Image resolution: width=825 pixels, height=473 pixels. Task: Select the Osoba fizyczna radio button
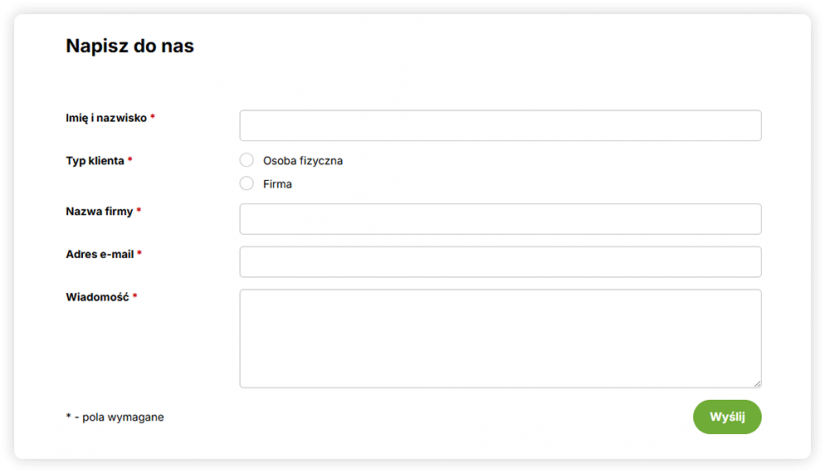coord(247,160)
